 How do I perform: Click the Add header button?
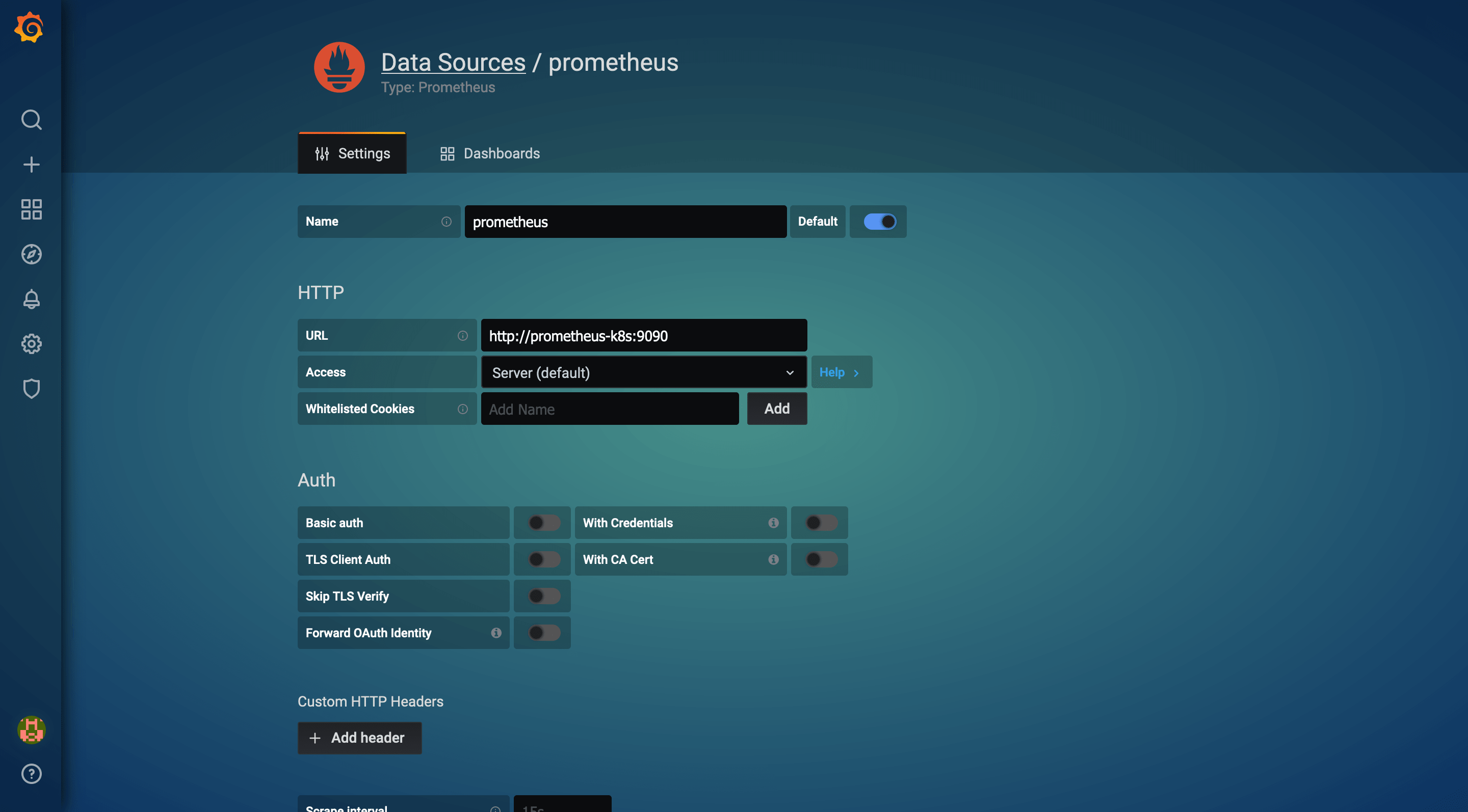coord(359,738)
